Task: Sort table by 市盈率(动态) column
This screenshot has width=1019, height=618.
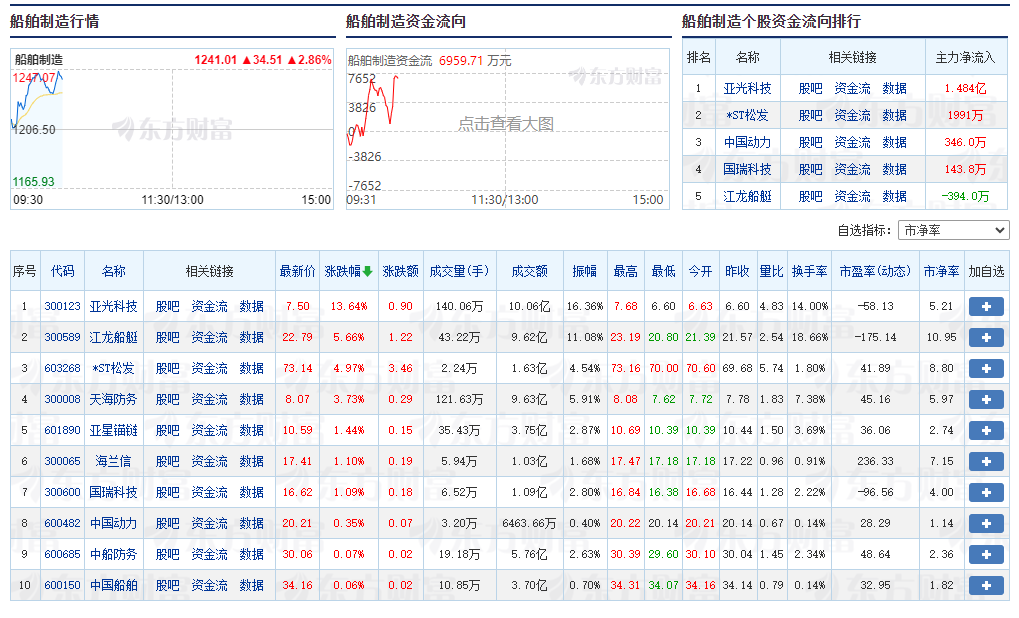Action: [x=875, y=271]
